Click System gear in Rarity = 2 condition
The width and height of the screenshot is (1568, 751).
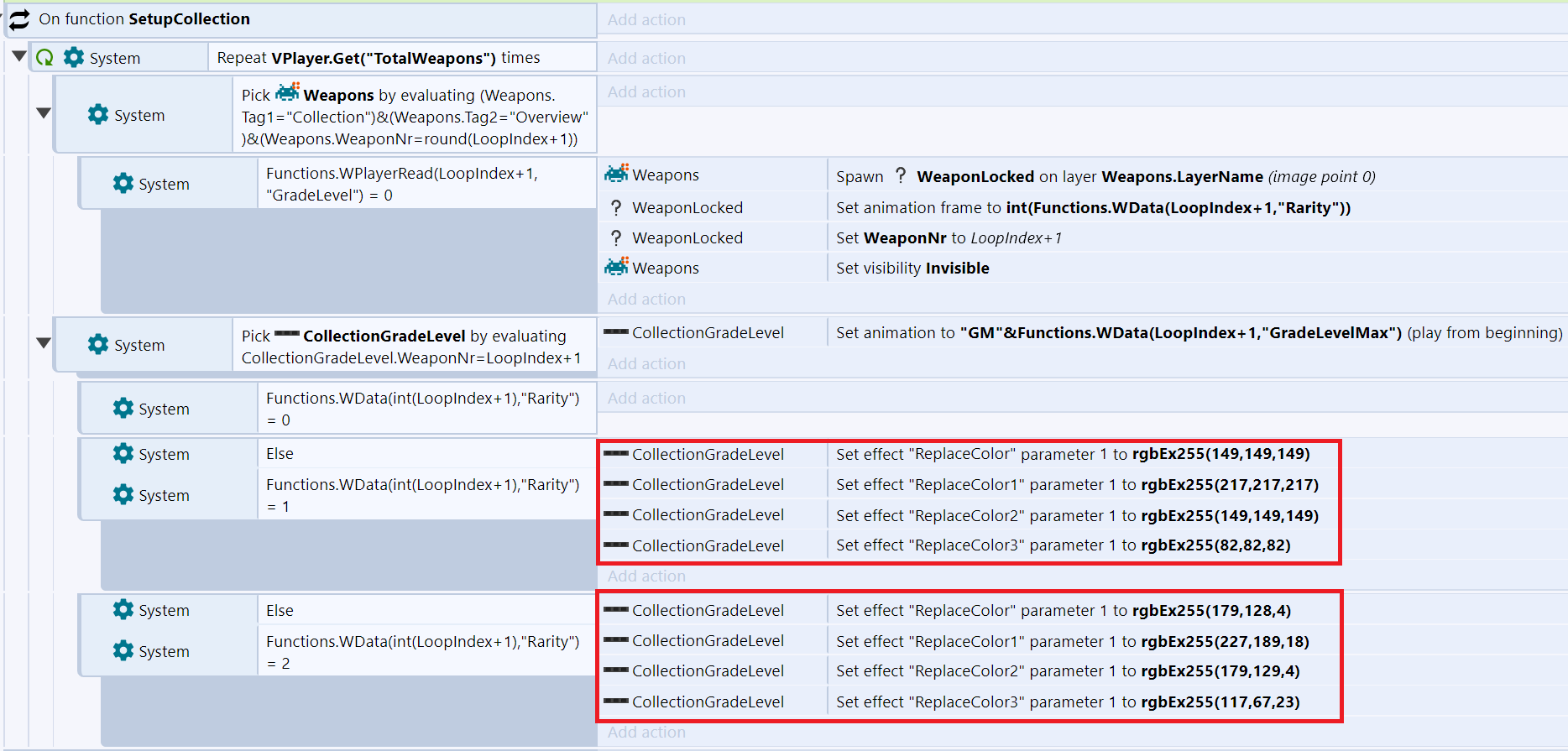click(123, 650)
